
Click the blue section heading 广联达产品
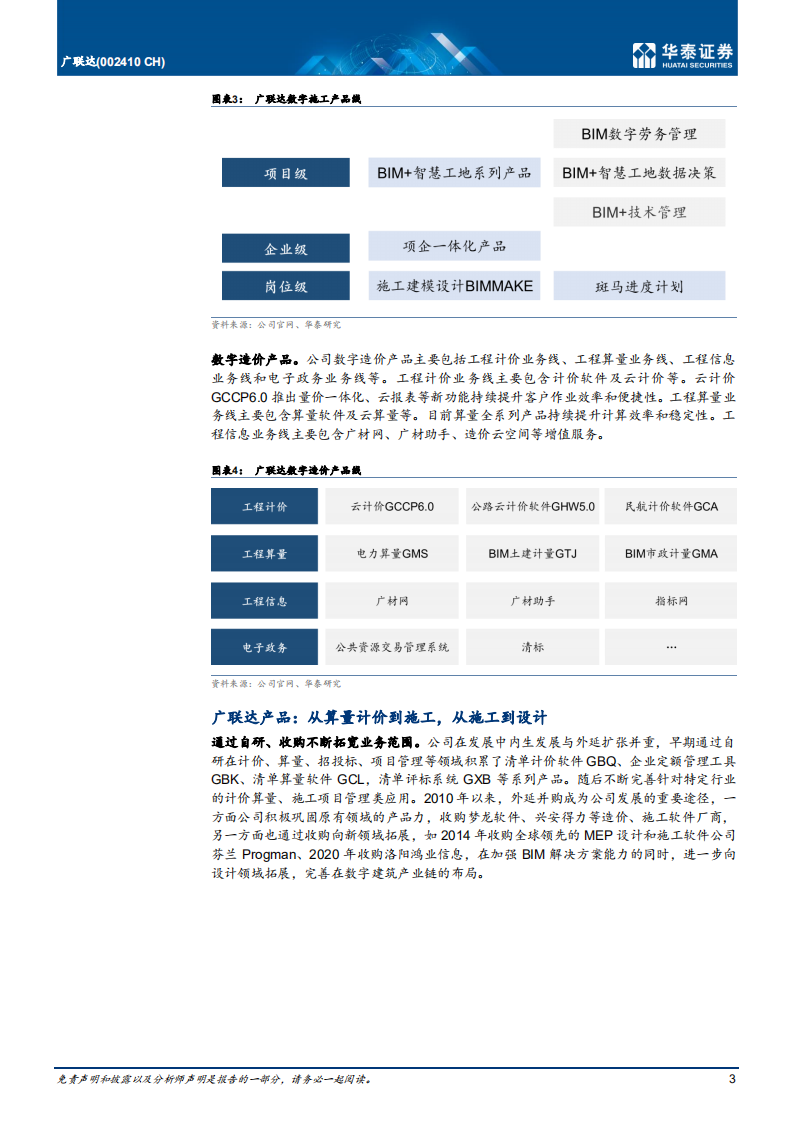pos(379,717)
